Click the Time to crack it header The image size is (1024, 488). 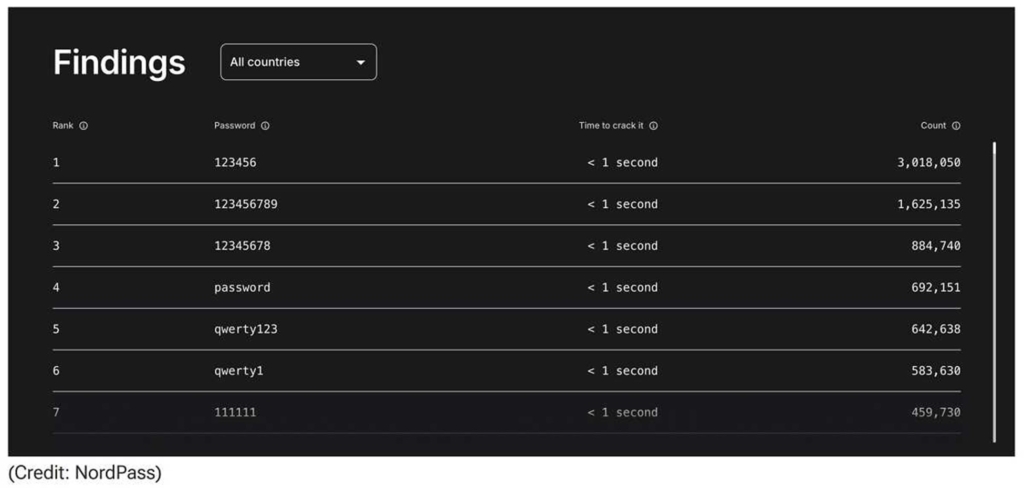click(611, 125)
